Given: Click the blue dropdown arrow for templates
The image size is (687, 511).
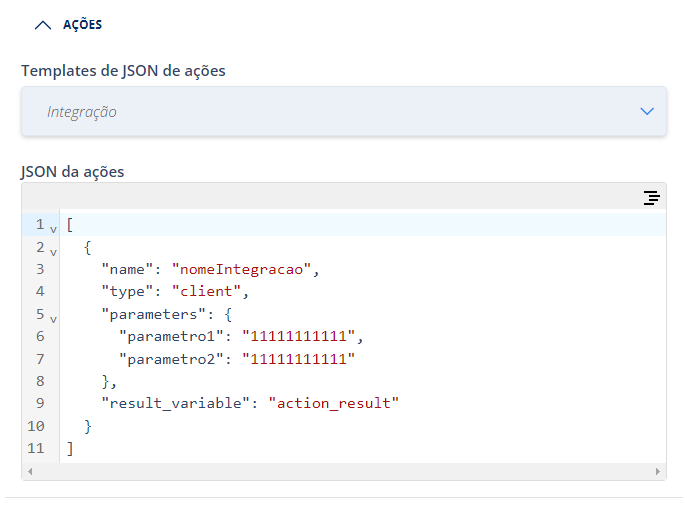Looking at the screenshot, I should coord(647,111).
